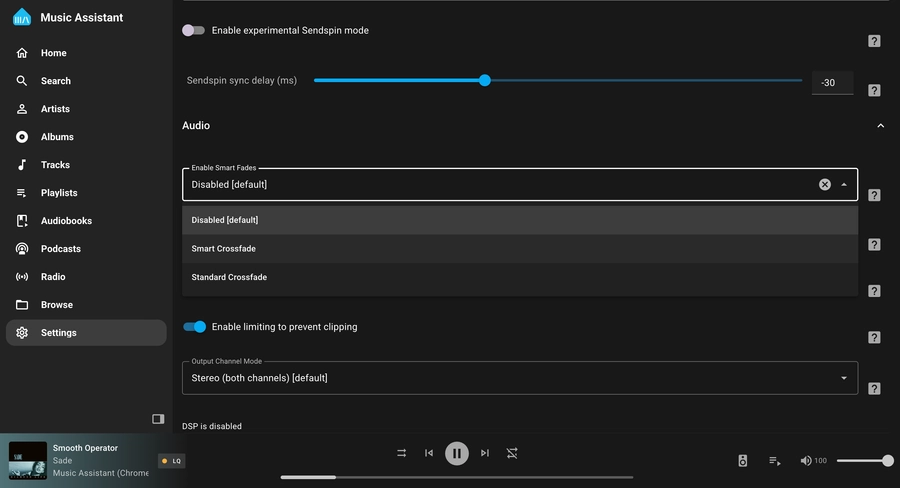Collapse the Audio section chevron

coord(880,126)
